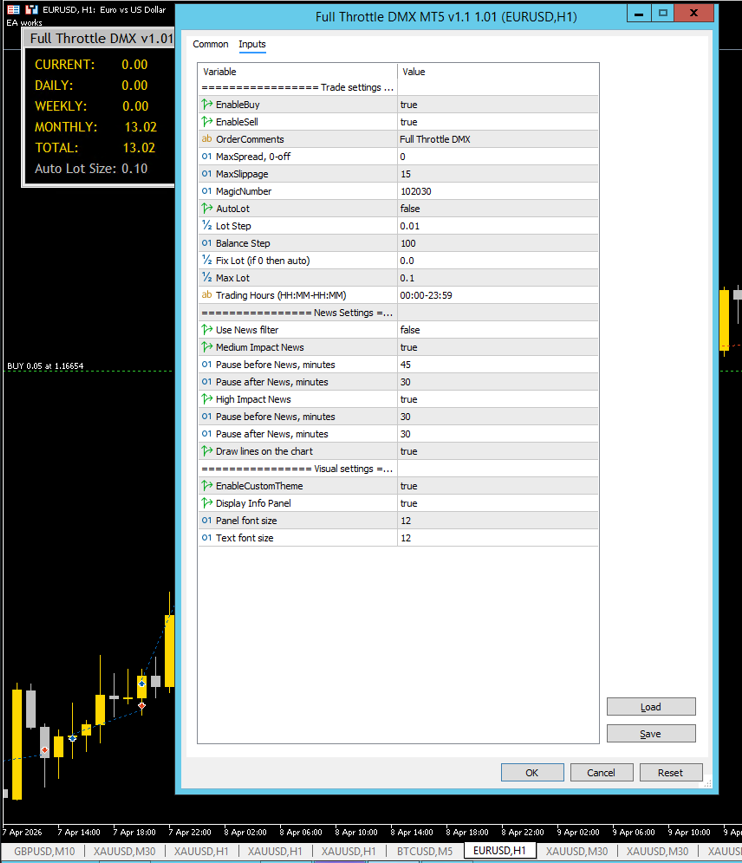The height and width of the screenshot is (863, 742).
Task: Open the EnableSell value dropdown
Action: click(497, 122)
